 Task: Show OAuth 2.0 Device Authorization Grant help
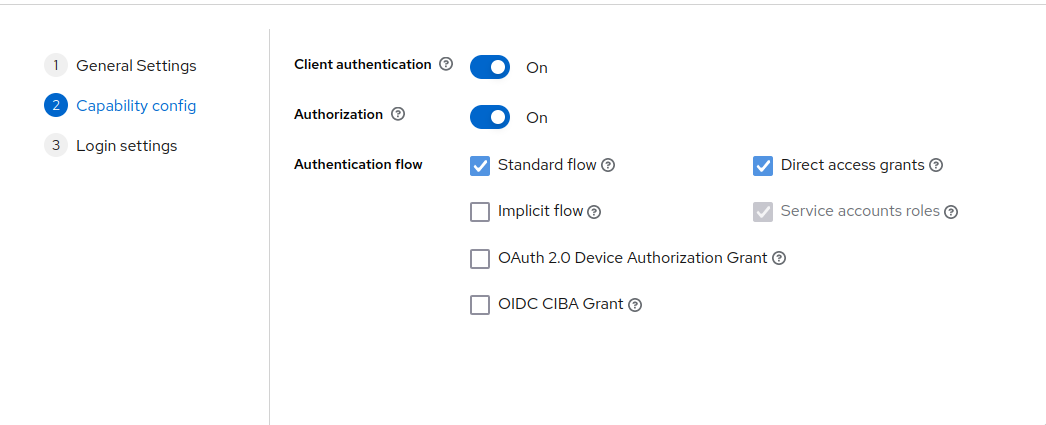coord(778,258)
